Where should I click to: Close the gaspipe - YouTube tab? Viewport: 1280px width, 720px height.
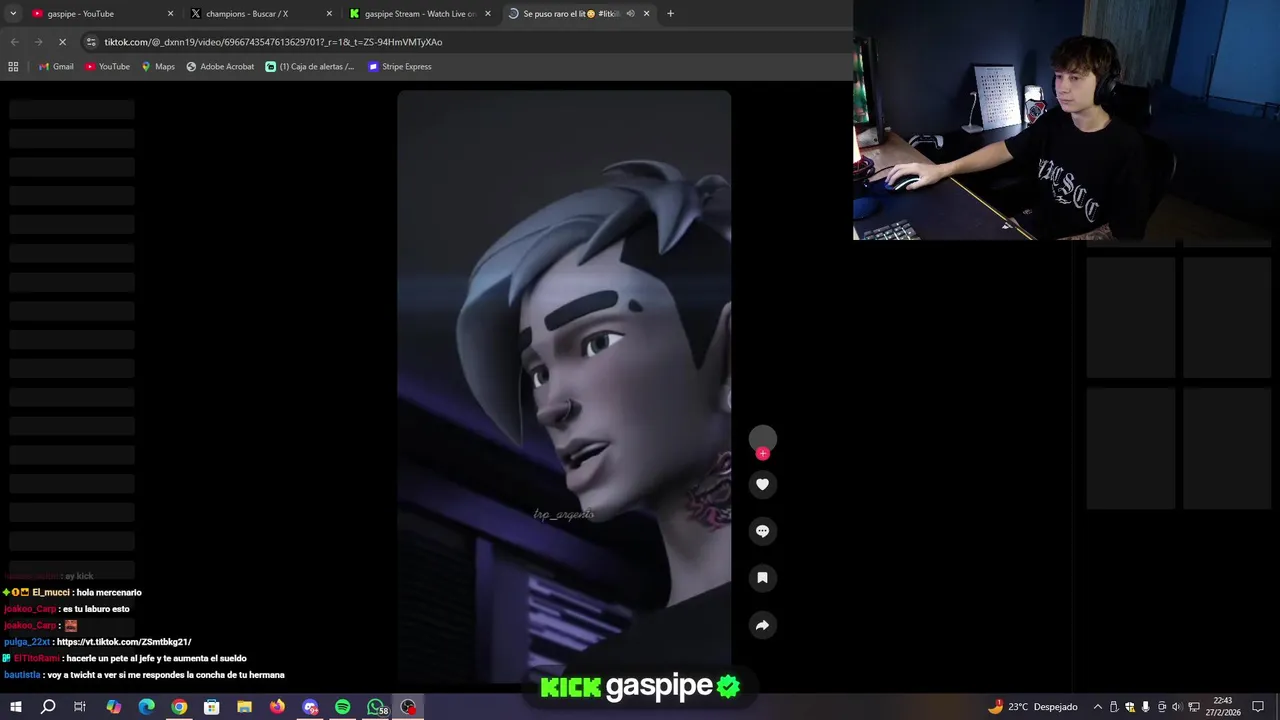point(170,14)
